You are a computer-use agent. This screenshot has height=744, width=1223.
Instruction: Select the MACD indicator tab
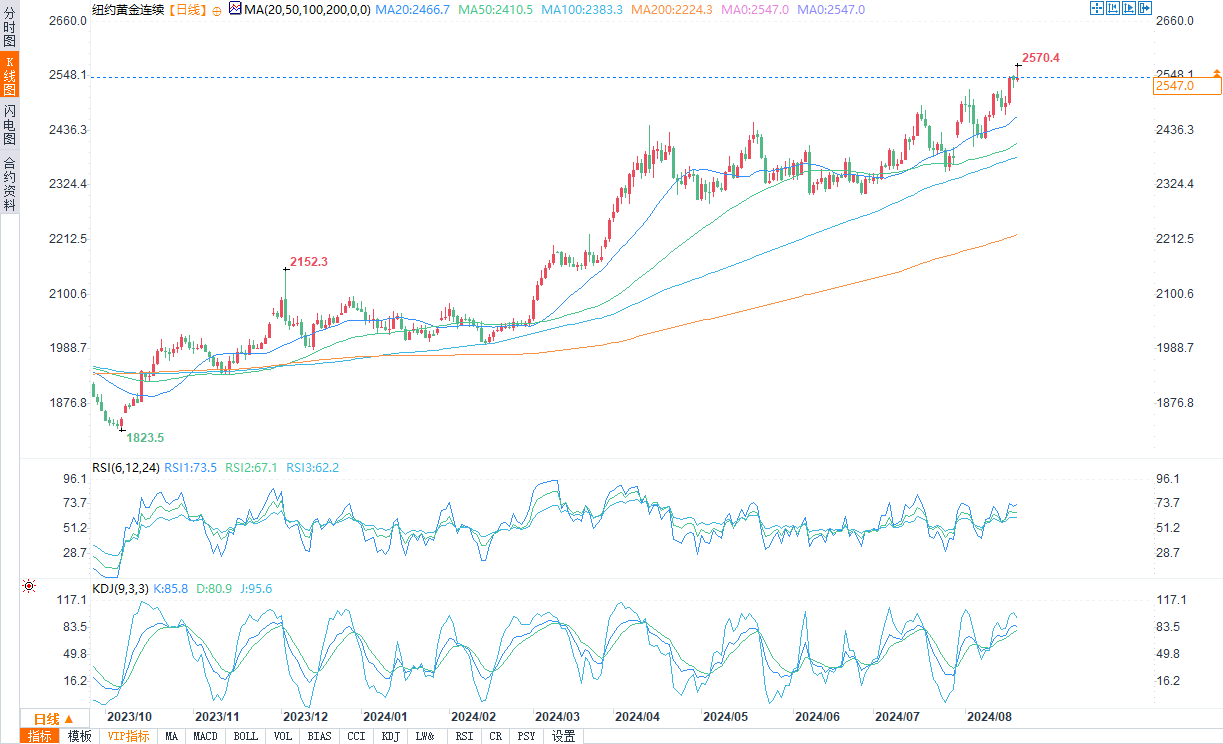(x=205, y=736)
